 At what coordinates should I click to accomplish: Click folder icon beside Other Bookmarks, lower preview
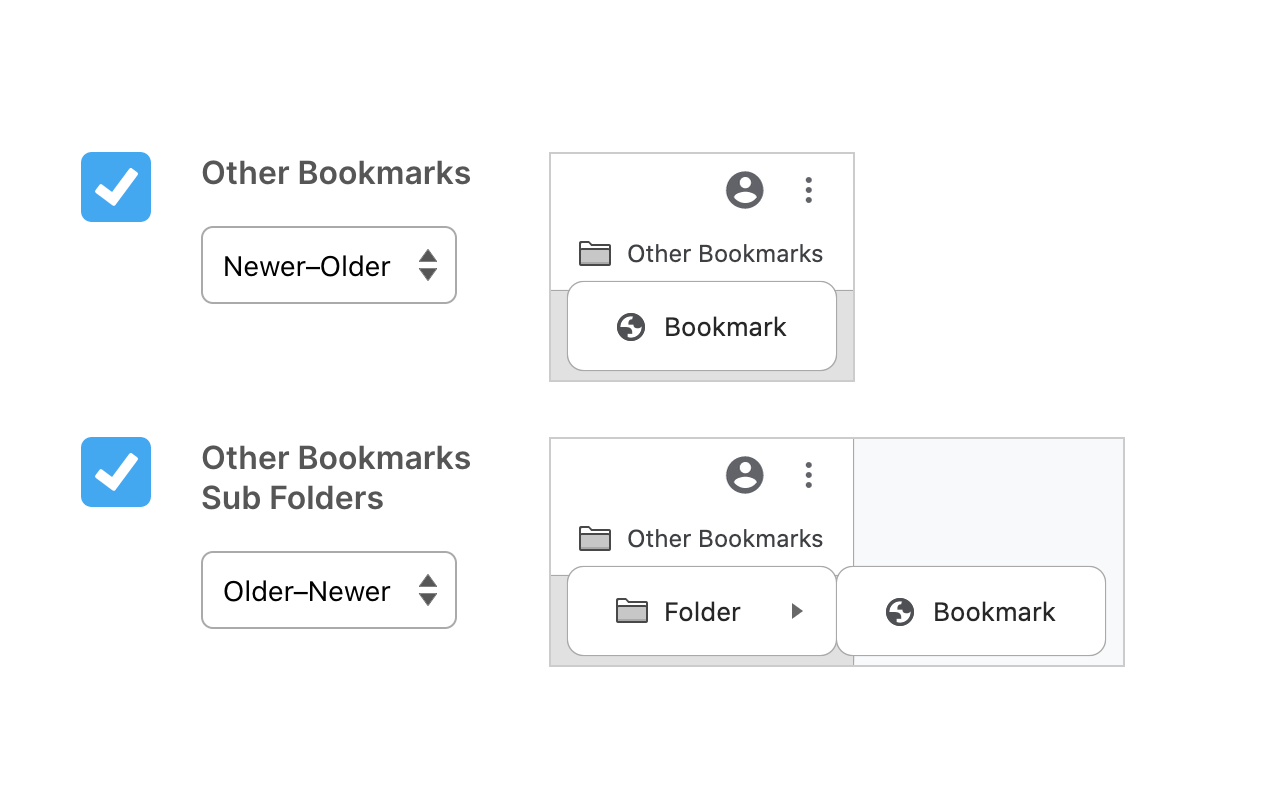tap(595, 539)
